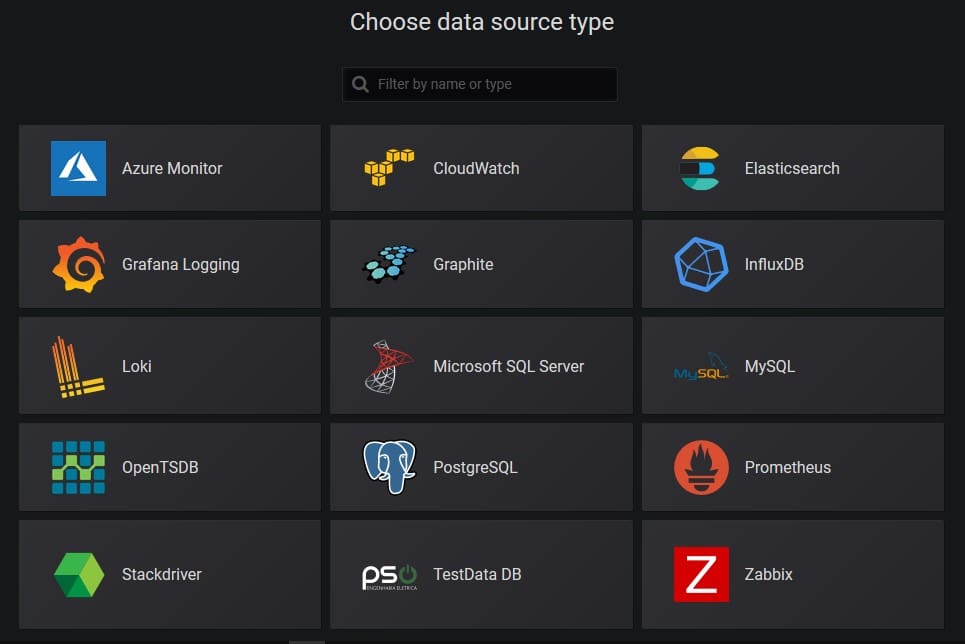
Task: Click the TestData DB PS logo
Action: (390, 577)
